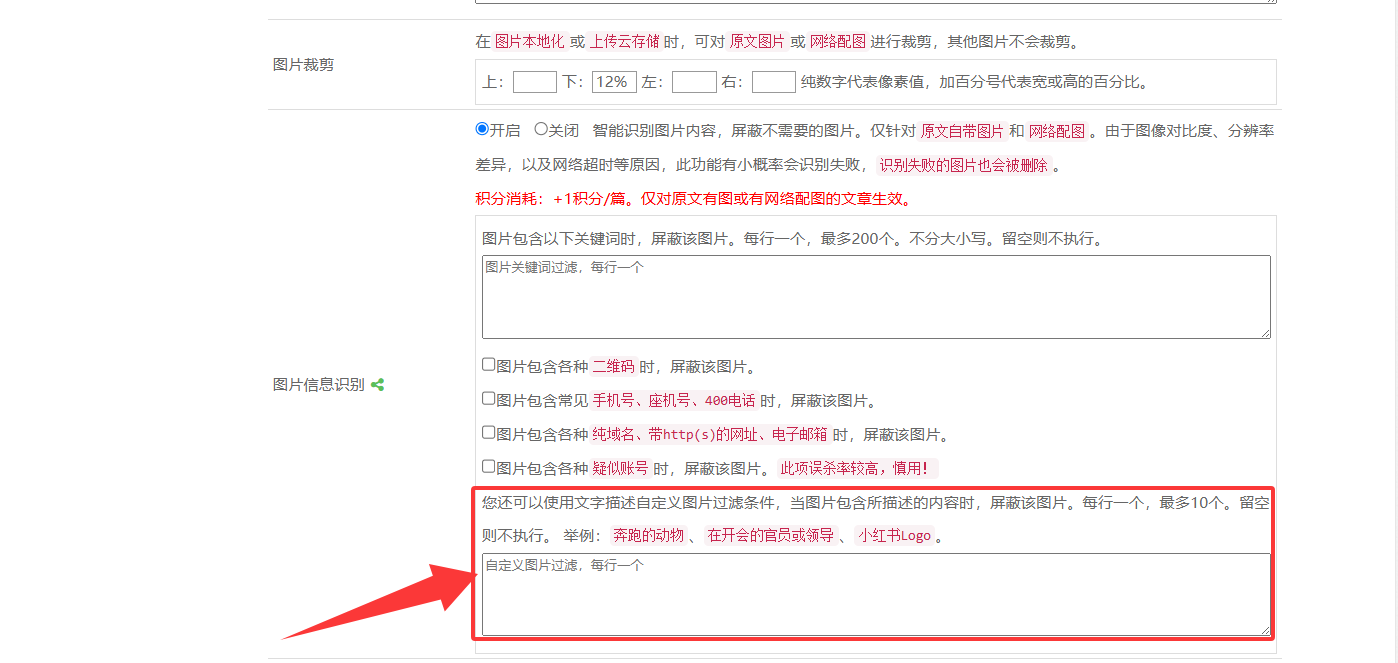This screenshot has width=1398, height=663.
Task: Click the 小红书Logo example tag
Action: tap(894, 536)
